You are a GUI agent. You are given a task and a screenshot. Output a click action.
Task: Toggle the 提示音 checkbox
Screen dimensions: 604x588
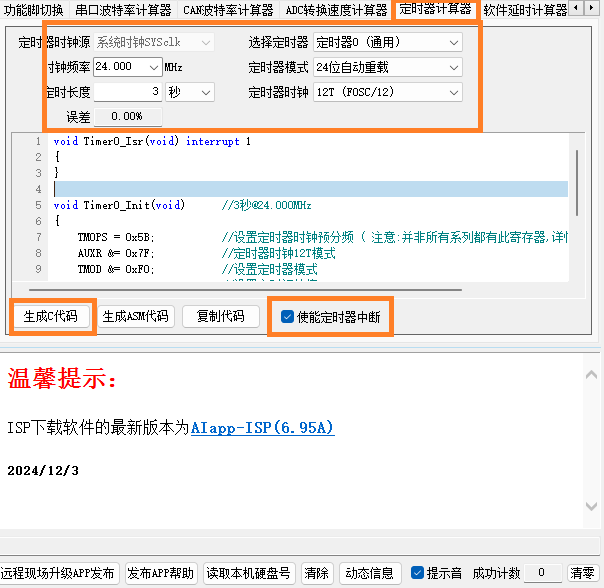click(417, 573)
